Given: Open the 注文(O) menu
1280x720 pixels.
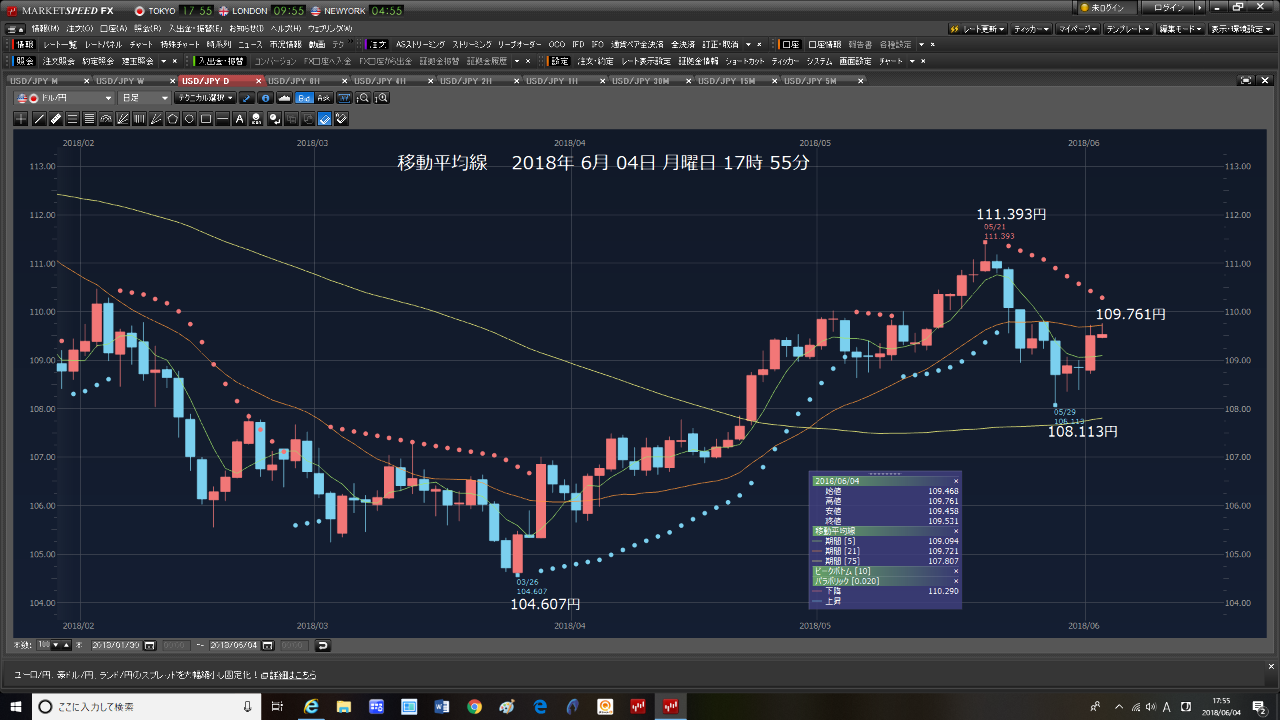Looking at the screenshot, I should [x=79, y=27].
